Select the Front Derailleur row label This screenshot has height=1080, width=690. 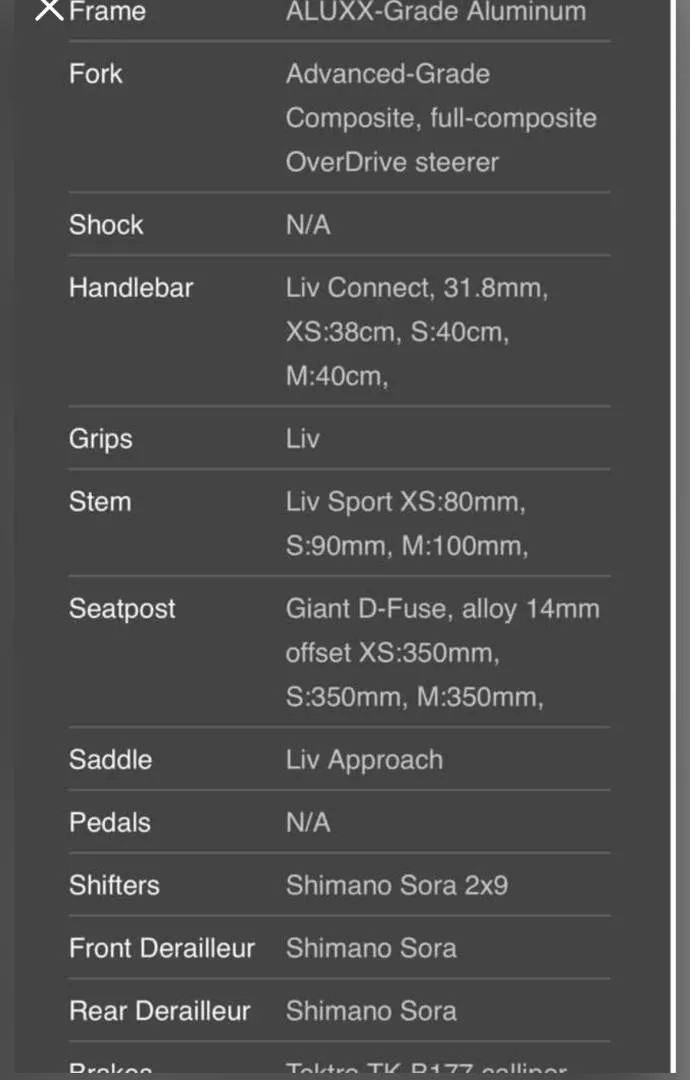click(162, 949)
